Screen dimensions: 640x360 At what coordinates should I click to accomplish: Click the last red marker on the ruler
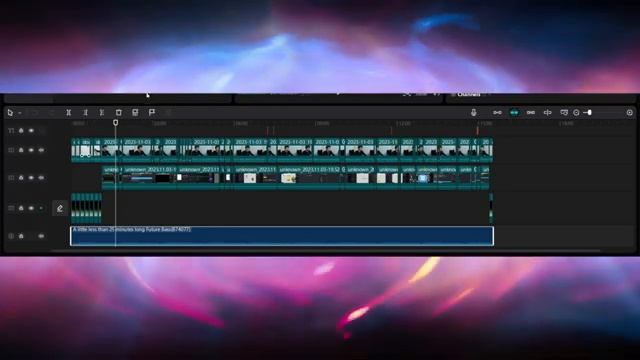tap(477, 131)
